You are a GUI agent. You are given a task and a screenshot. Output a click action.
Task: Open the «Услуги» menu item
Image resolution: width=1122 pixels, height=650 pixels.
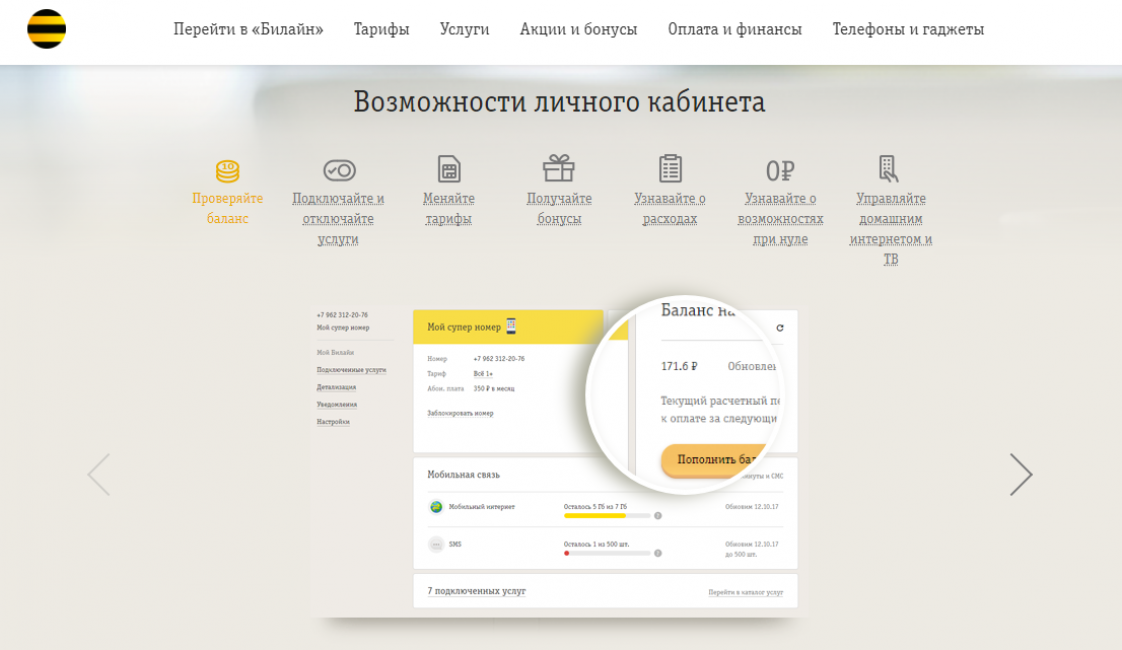pos(464,29)
